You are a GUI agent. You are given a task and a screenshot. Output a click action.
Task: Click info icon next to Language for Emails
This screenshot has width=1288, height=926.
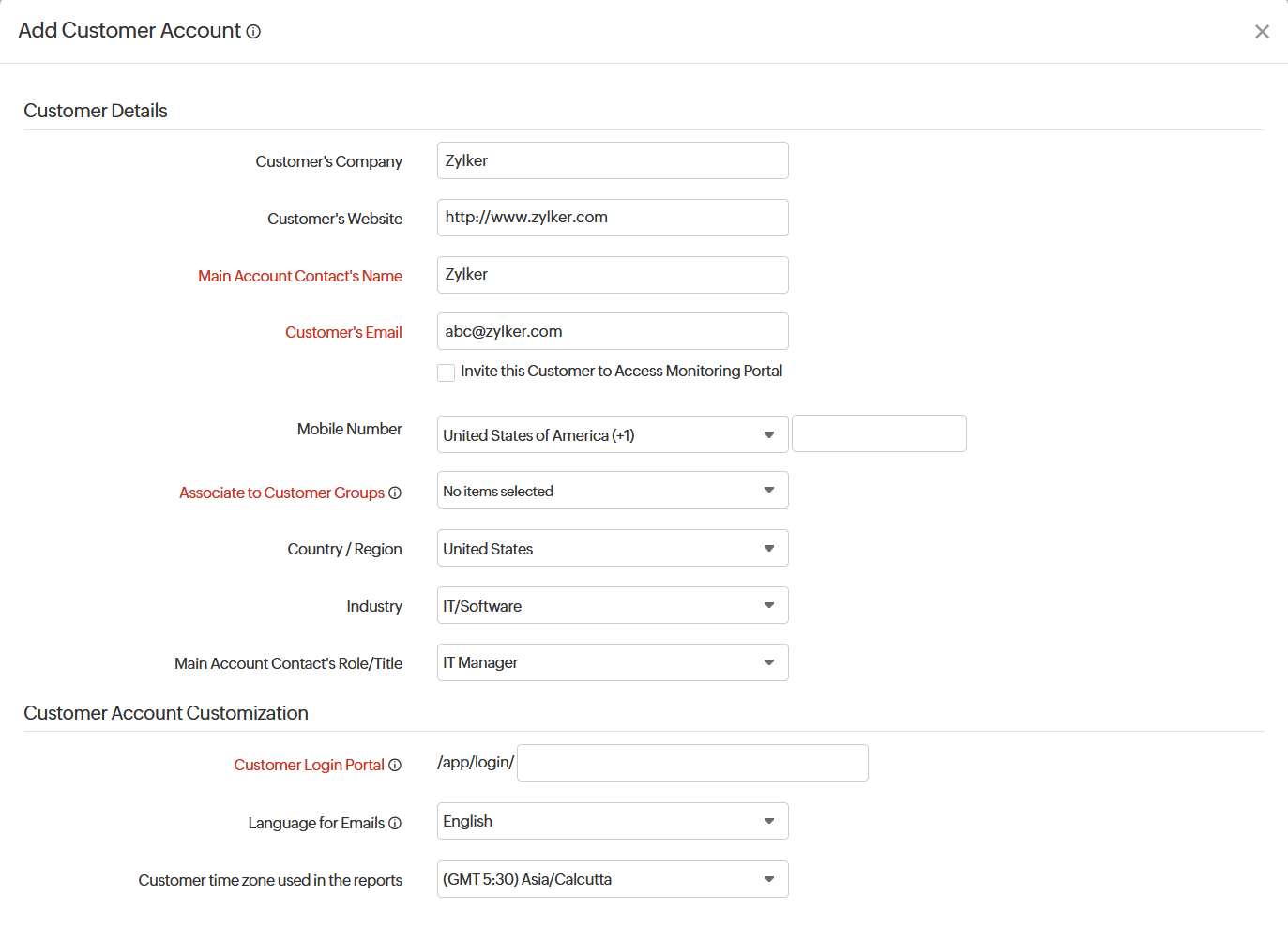(x=396, y=823)
